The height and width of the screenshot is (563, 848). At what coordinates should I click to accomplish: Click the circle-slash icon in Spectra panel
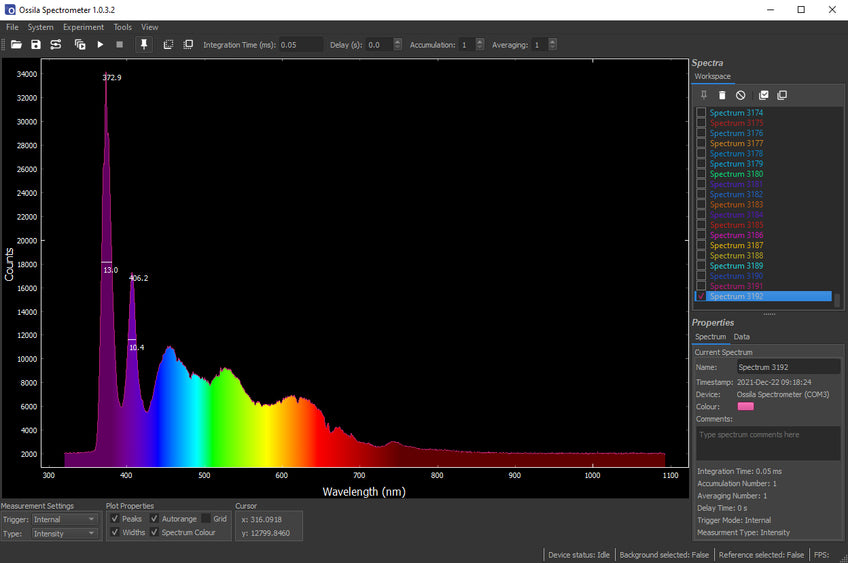[x=740, y=95]
